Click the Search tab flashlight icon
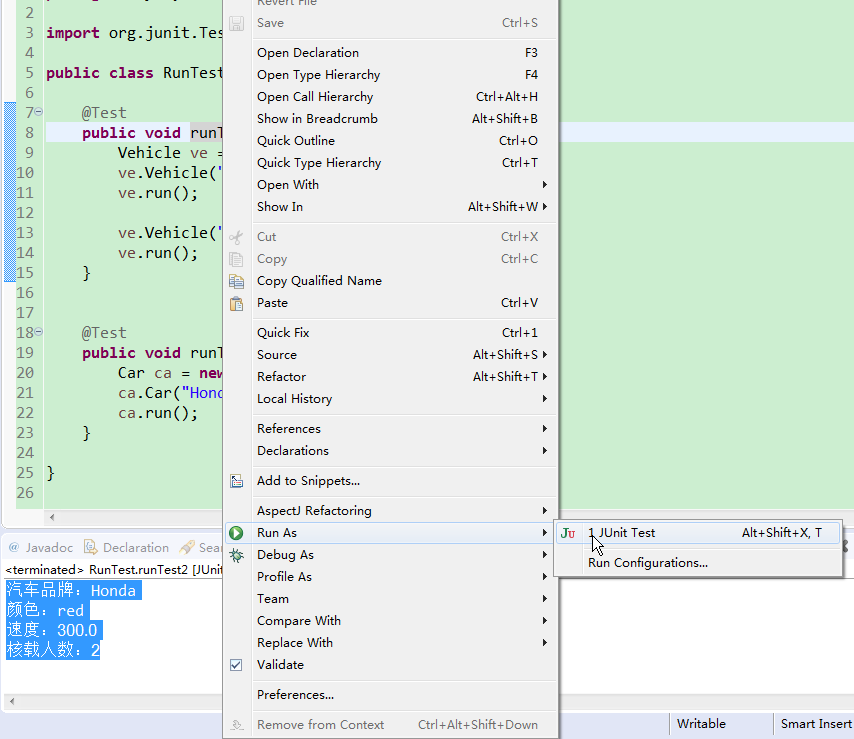 tap(187, 547)
